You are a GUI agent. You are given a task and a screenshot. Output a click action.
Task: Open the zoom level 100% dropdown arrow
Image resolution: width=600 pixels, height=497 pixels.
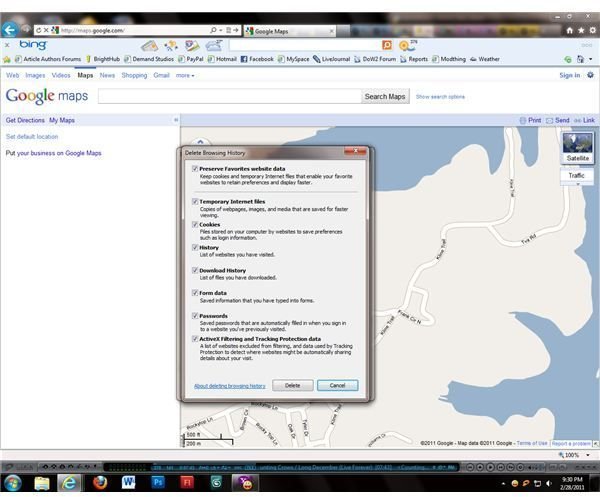point(588,455)
